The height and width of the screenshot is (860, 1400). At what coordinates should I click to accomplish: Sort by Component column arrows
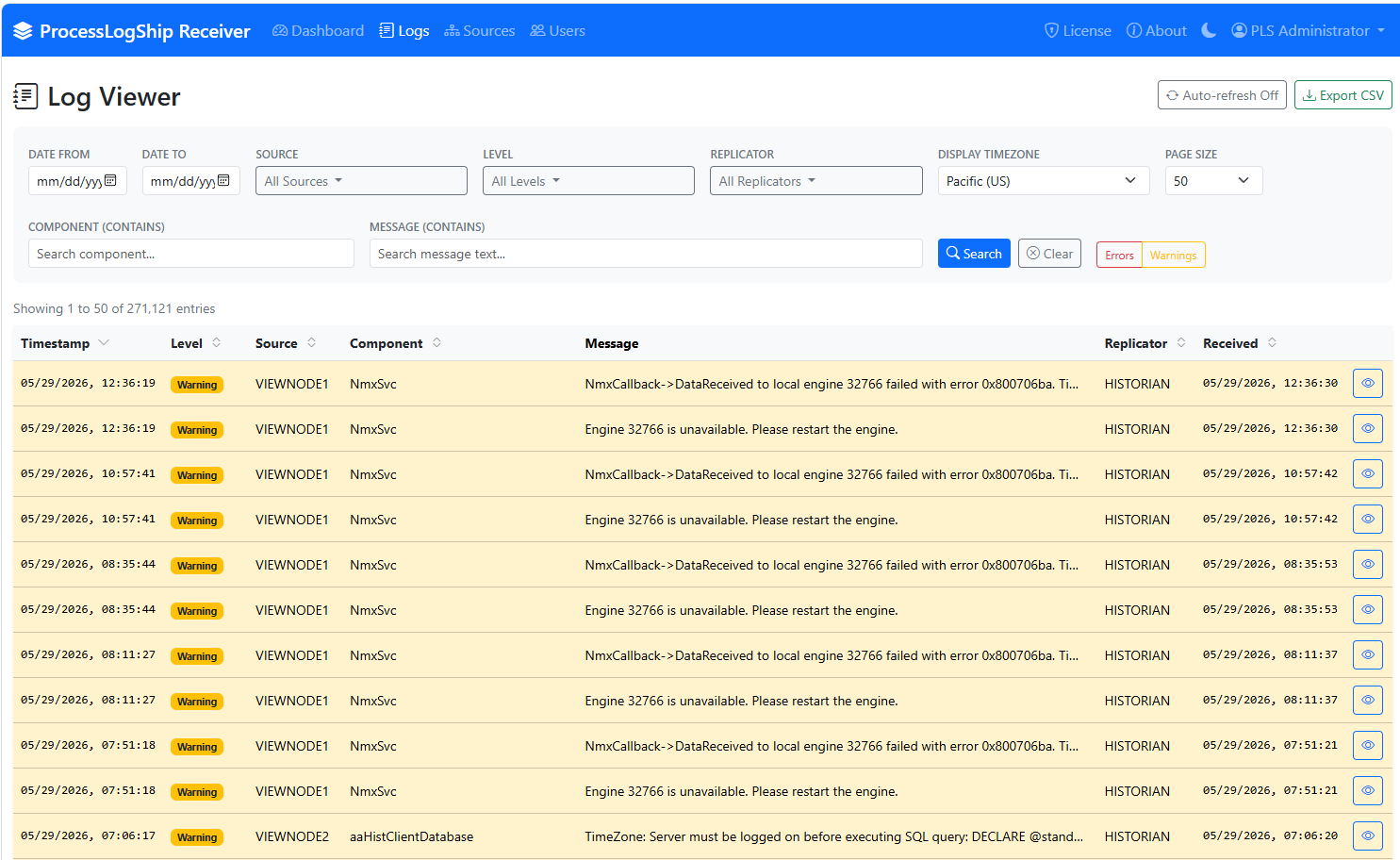436,343
